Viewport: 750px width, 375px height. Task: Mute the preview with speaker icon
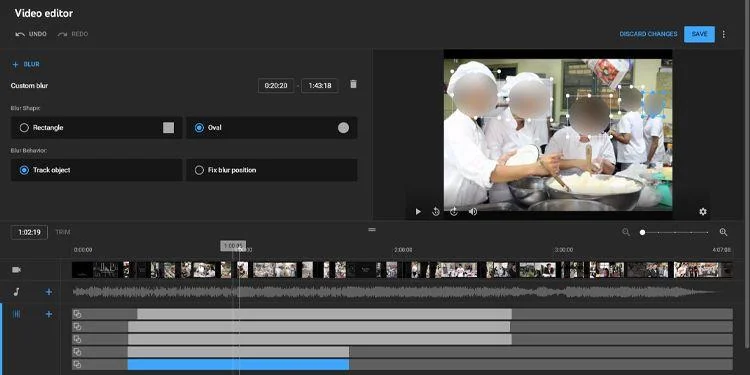[x=473, y=211]
